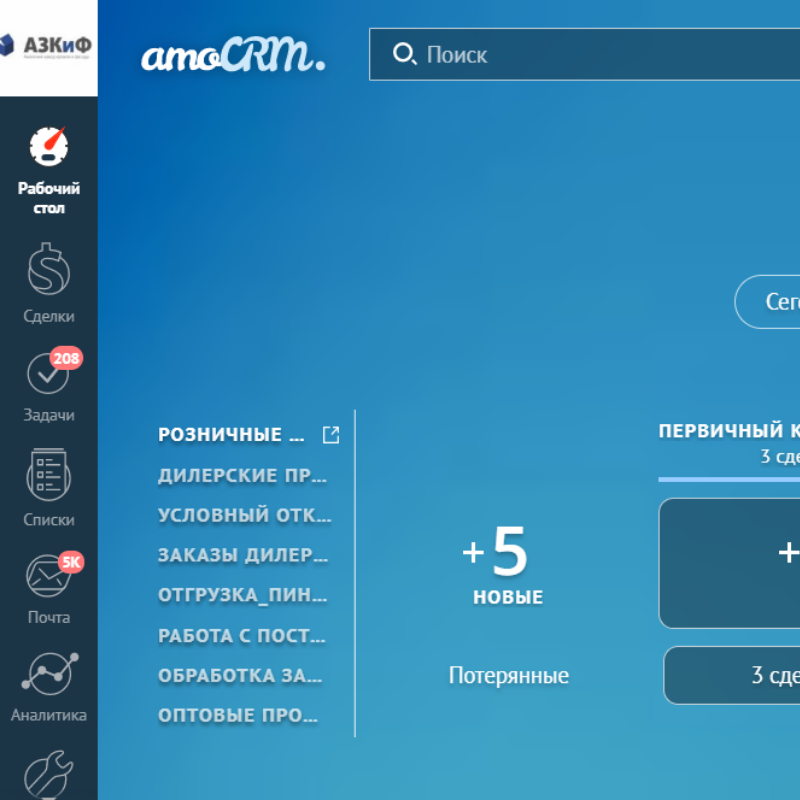Click into the Поиск search field

pyautogui.click(x=600, y=54)
